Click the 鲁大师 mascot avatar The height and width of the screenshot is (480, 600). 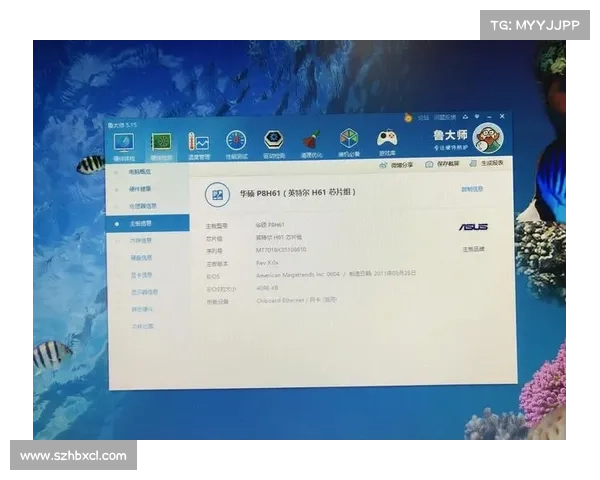[487, 137]
